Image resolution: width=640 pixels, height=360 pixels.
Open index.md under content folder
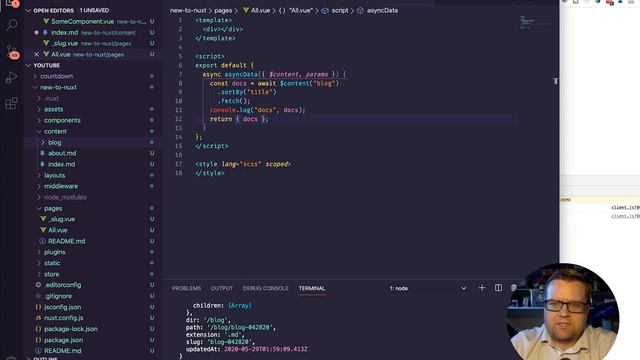pos(62,164)
